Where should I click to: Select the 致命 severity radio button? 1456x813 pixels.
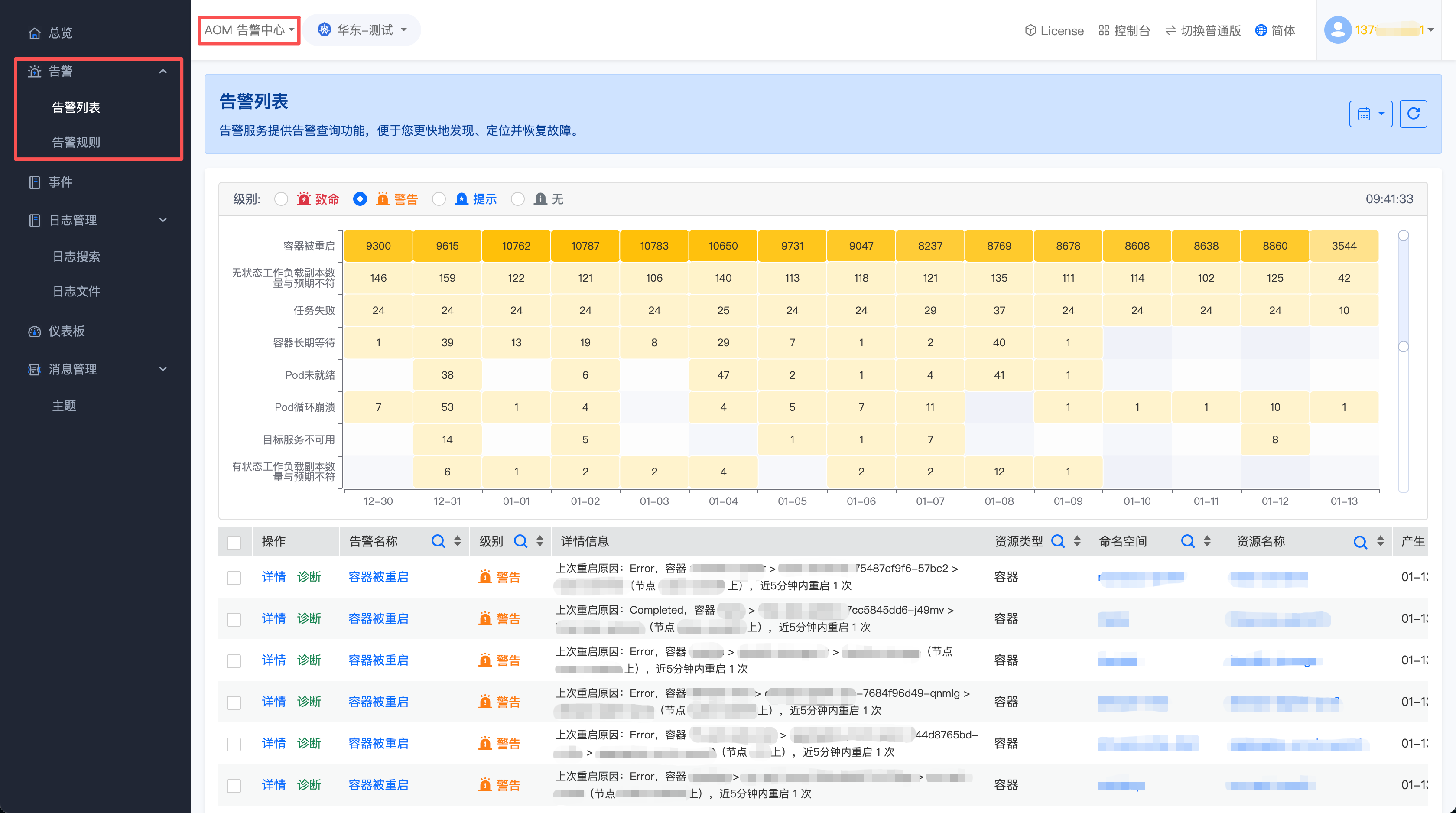pyautogui.click(x=281, y=199)
